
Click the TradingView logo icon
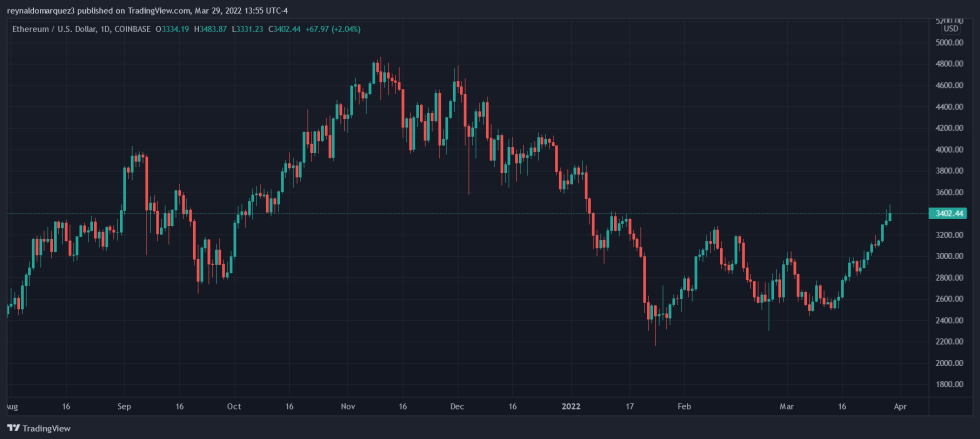(14, 427)
